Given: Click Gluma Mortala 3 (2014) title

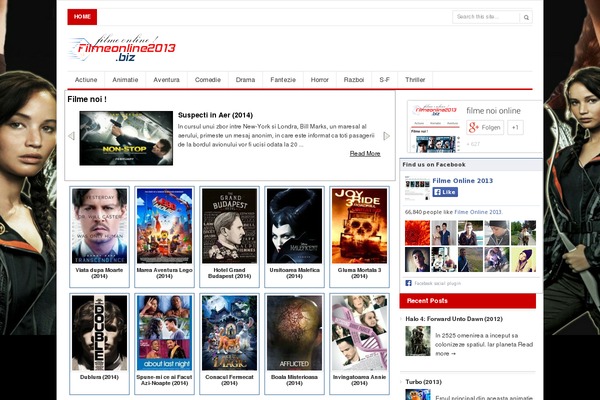Looking at the screenshot, I should 359,273.
